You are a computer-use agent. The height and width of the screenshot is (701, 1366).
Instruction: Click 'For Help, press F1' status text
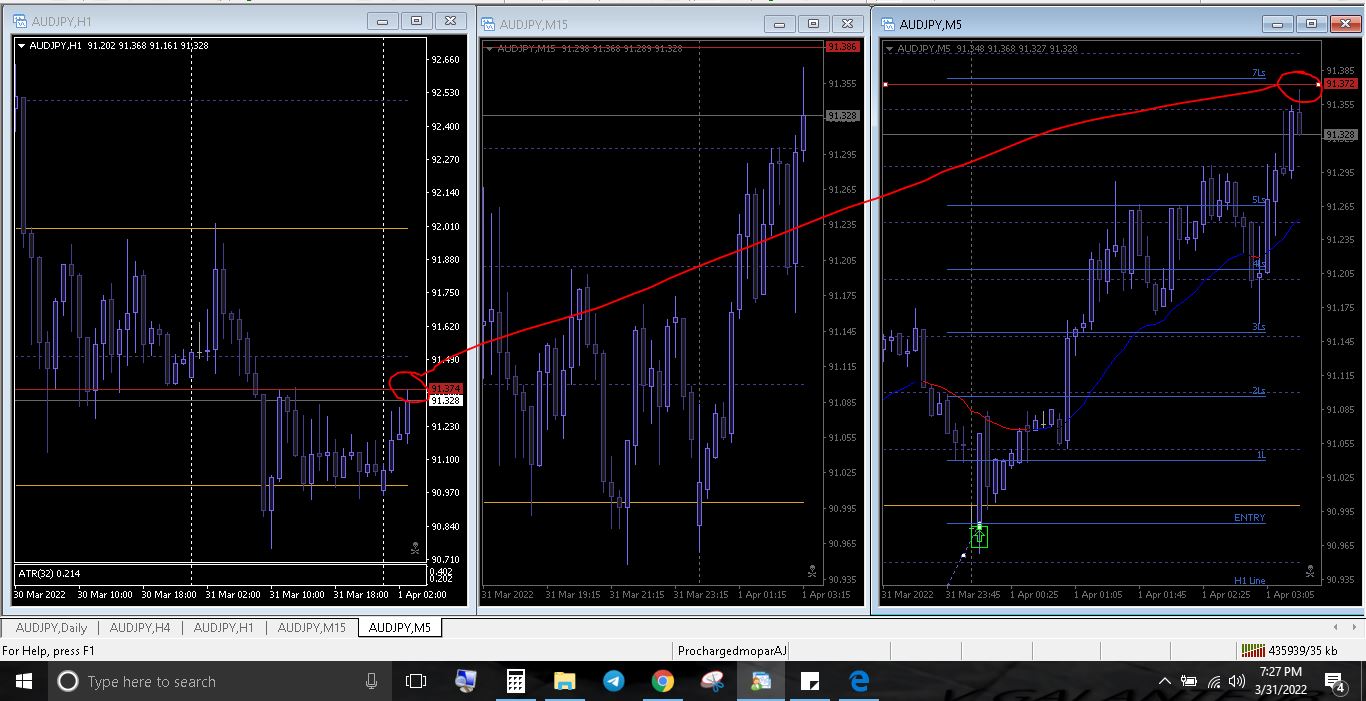pyautogui.click(x=49, y=651)
